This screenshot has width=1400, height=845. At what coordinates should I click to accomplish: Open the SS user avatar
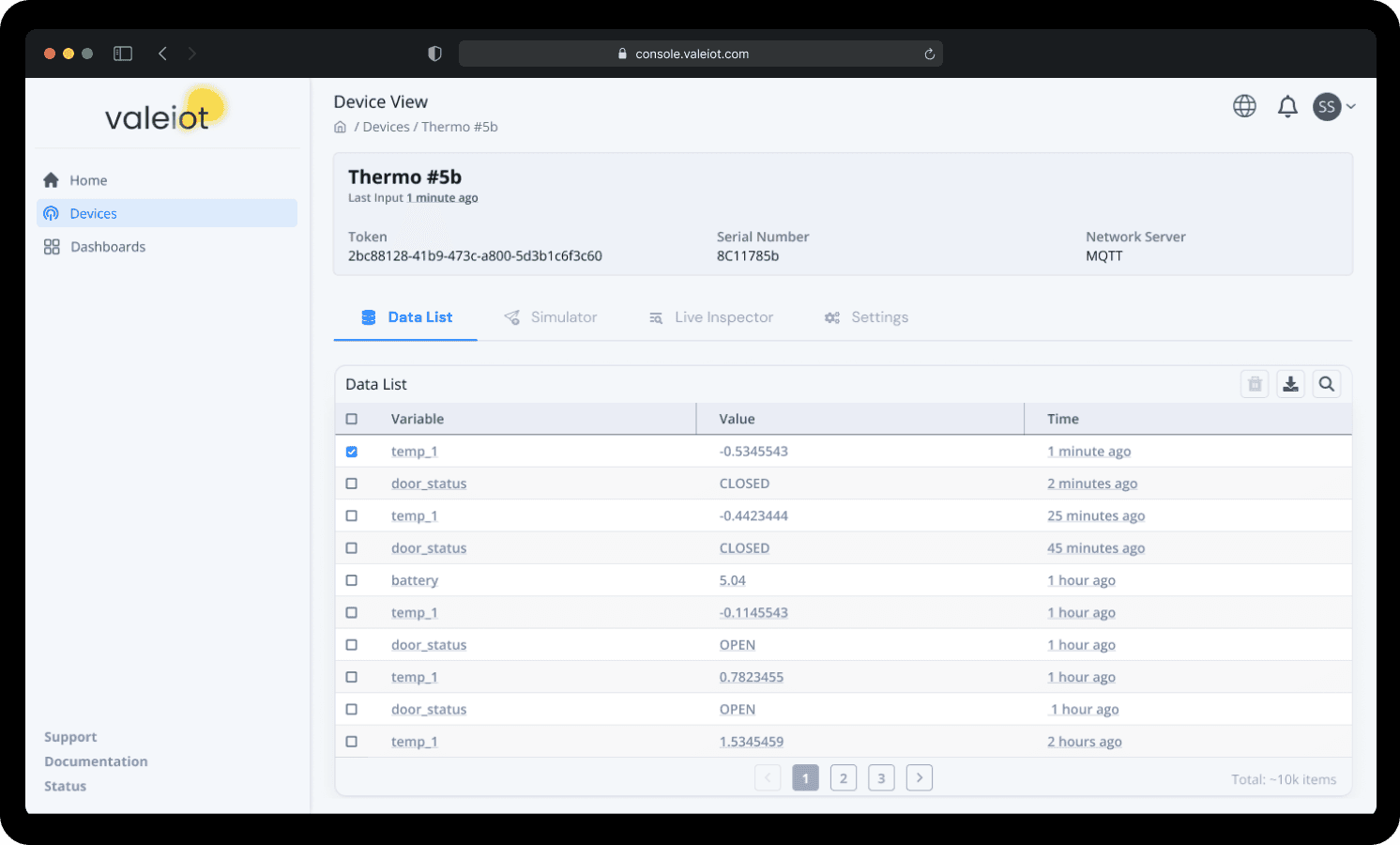[x=1327, y=107]
